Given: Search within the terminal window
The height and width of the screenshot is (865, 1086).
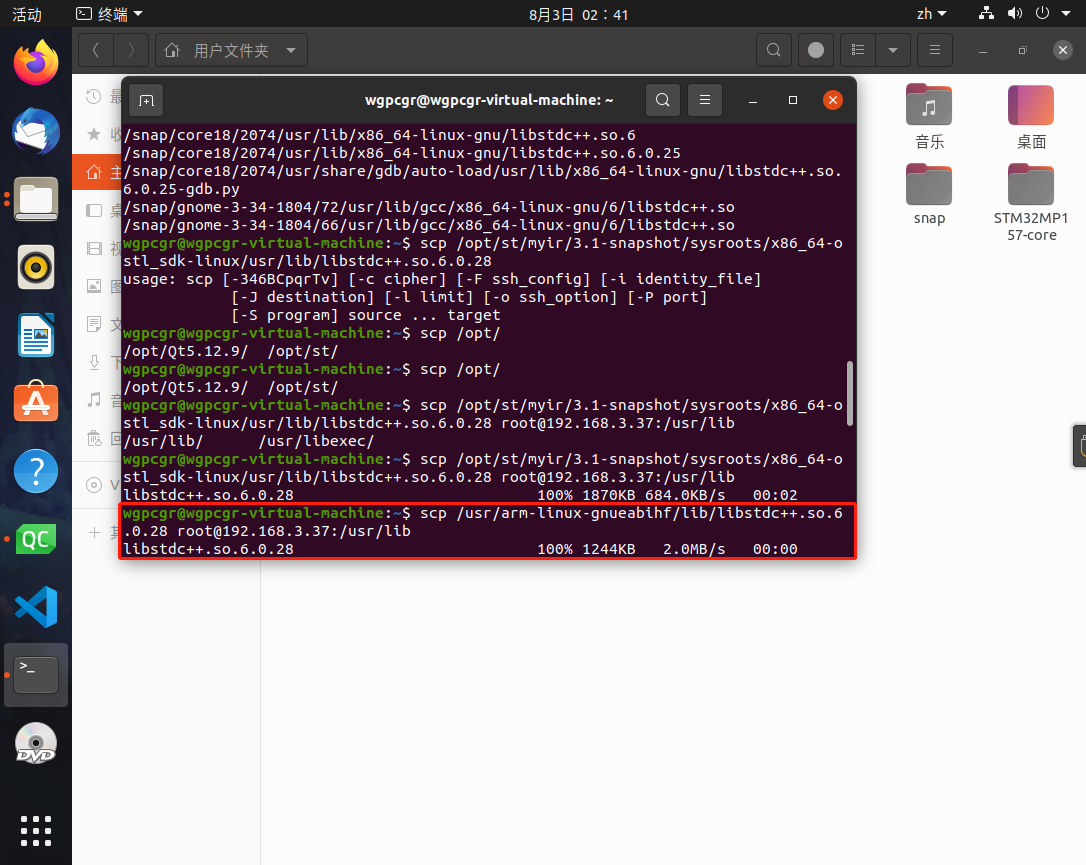Looking at the screenshot, I should pos(663,100).
